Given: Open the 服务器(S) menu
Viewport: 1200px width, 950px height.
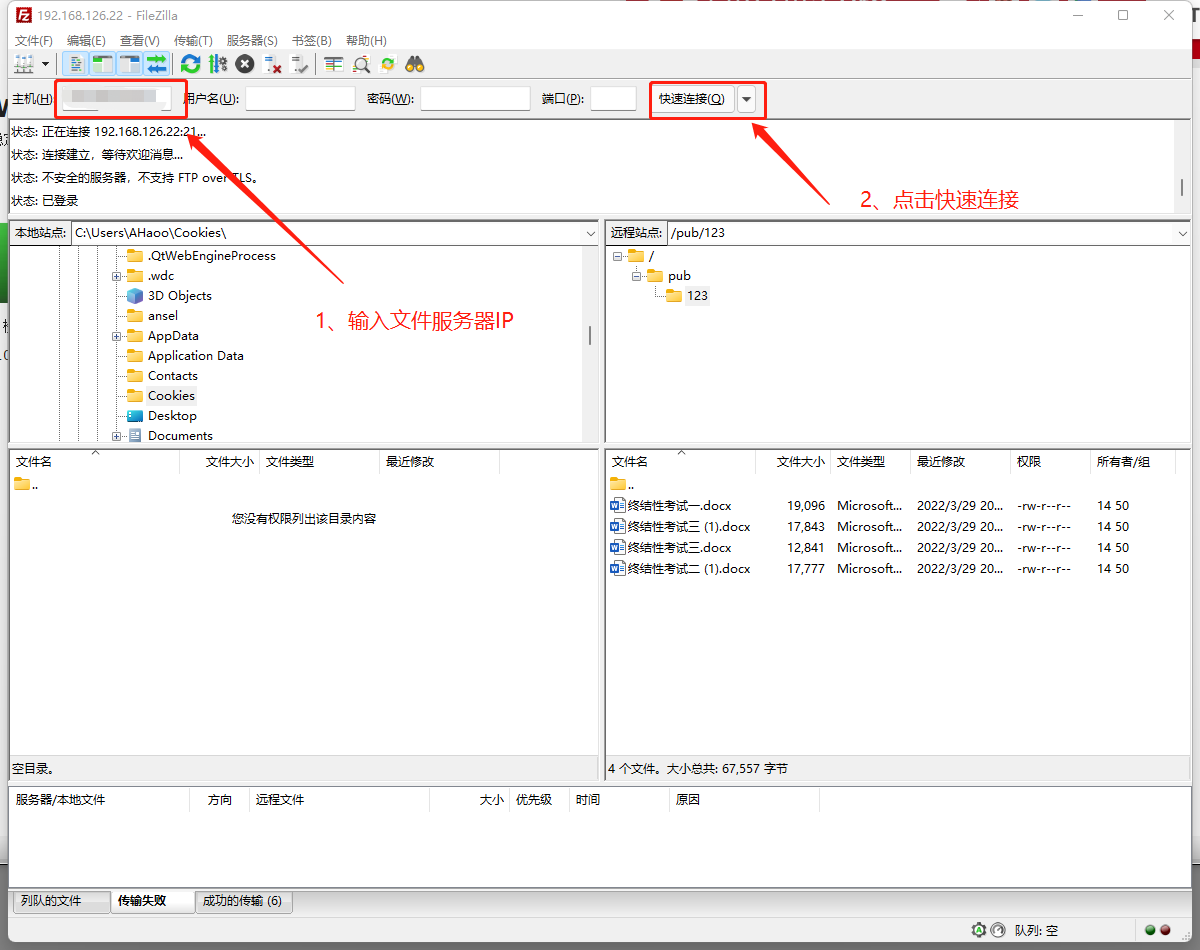Looking at the screenshot, I should coord(252,40).
